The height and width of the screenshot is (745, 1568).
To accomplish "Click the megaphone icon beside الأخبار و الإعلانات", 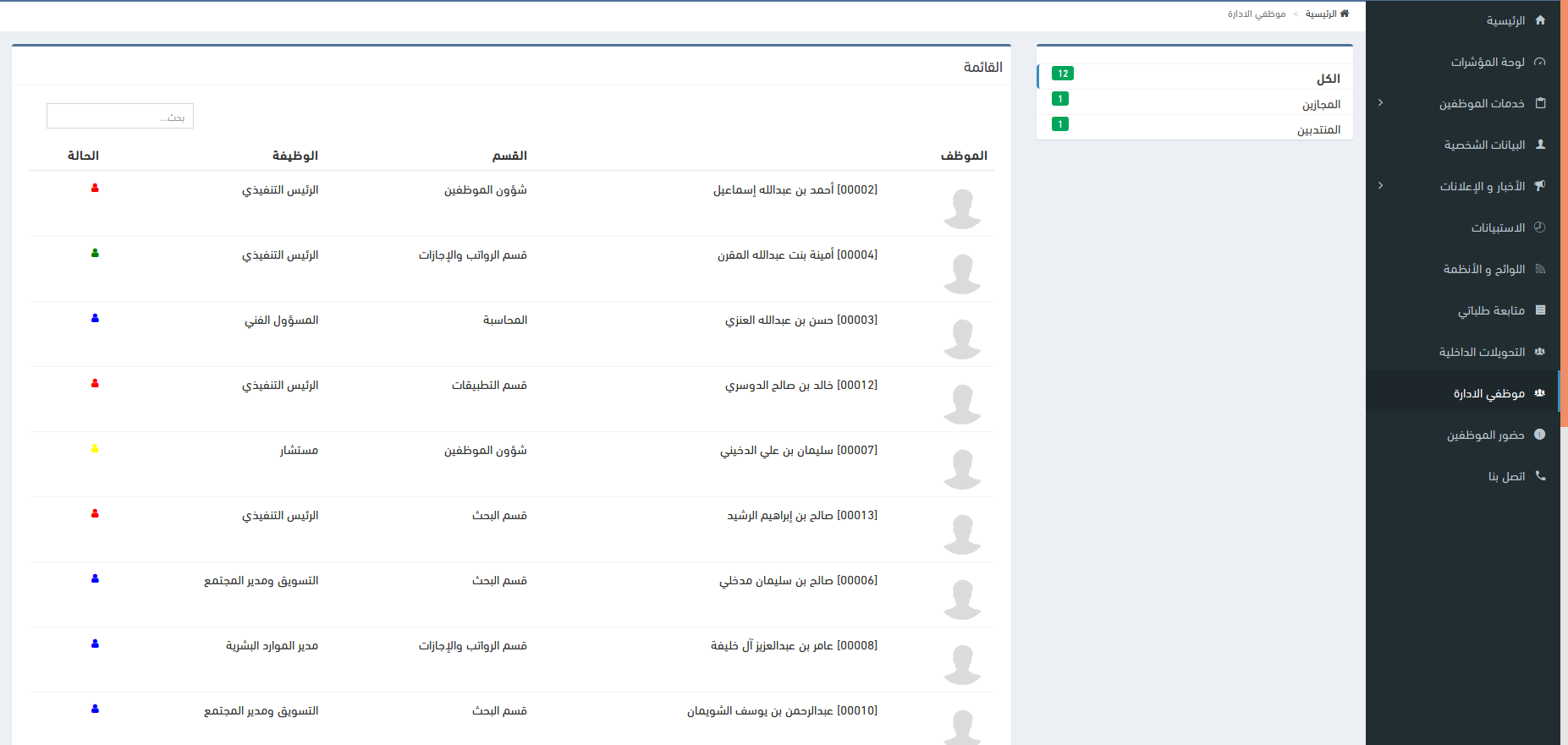I will (x=1540, y=186).
